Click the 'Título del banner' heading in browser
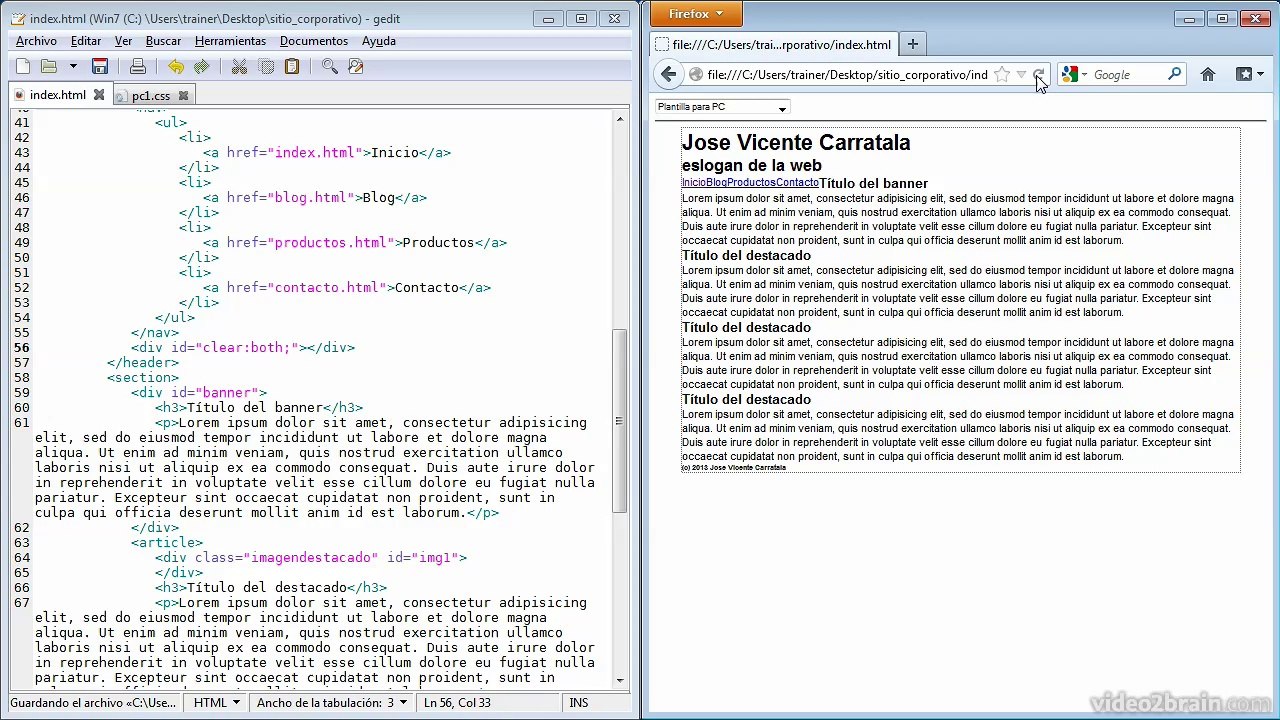 [874, 184]
